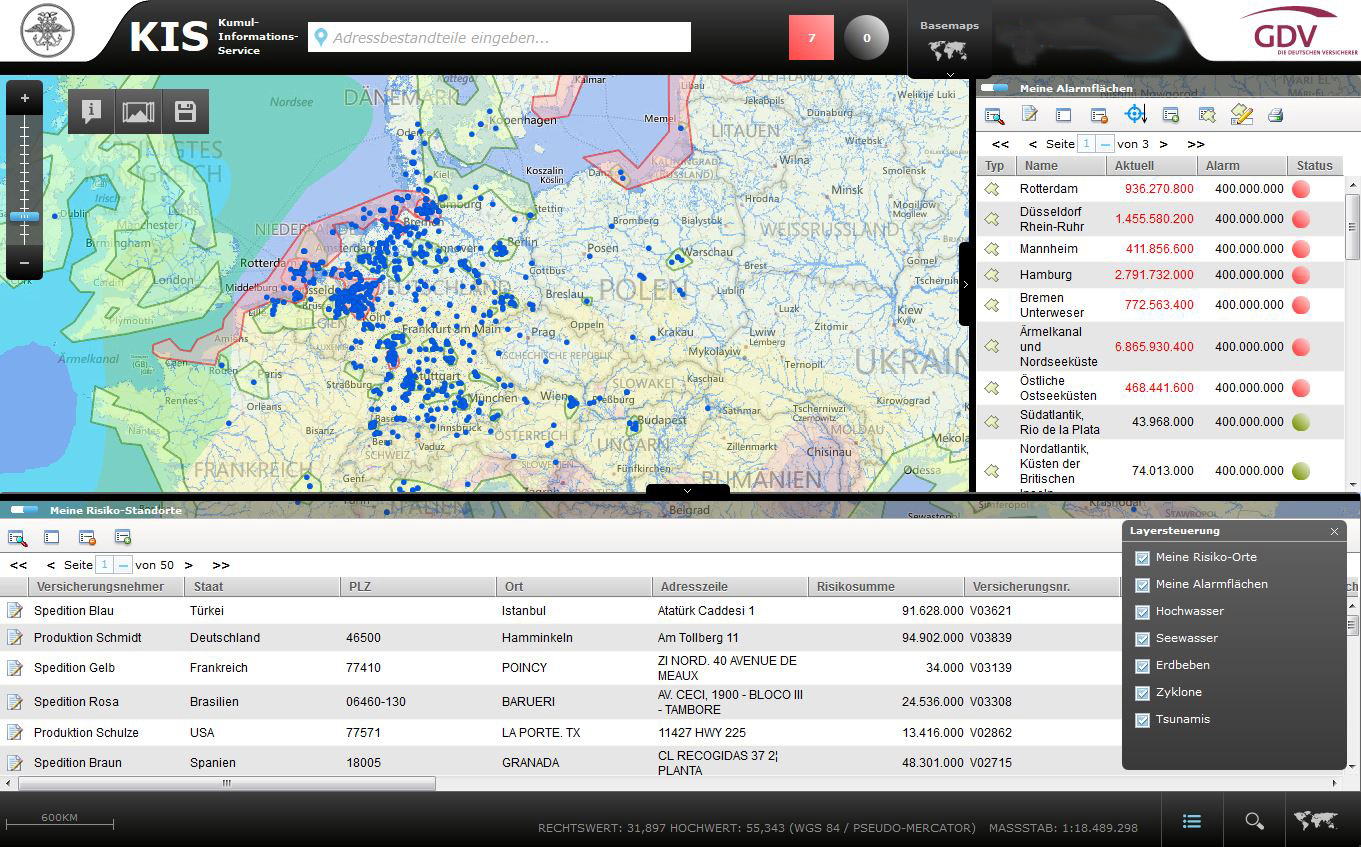
Task: Click the add-entry icon in Alarmflächen toolbar
Action: [x=1171, y=115]
